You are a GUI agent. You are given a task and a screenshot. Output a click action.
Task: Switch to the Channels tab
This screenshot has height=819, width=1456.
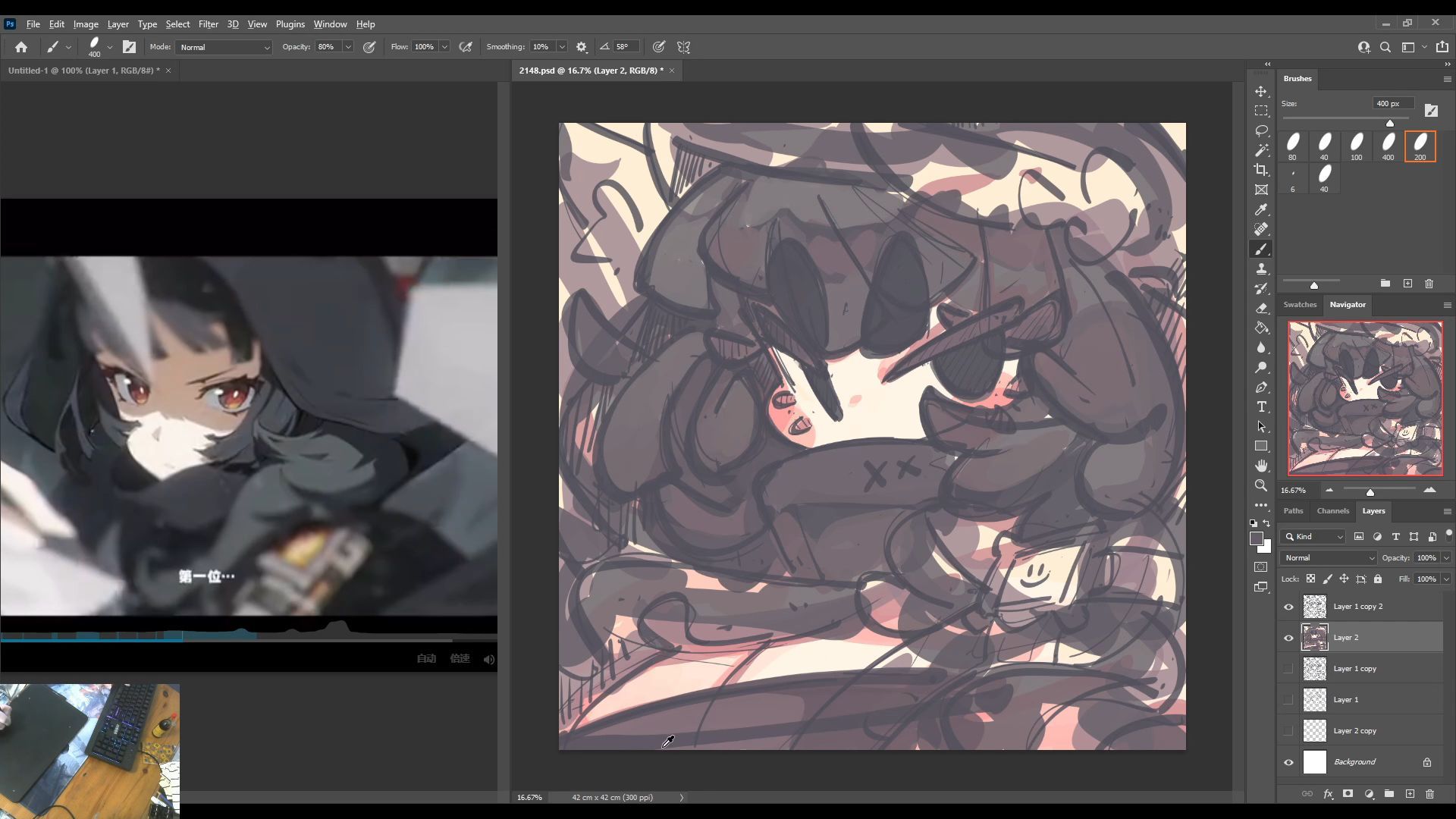1332,510
